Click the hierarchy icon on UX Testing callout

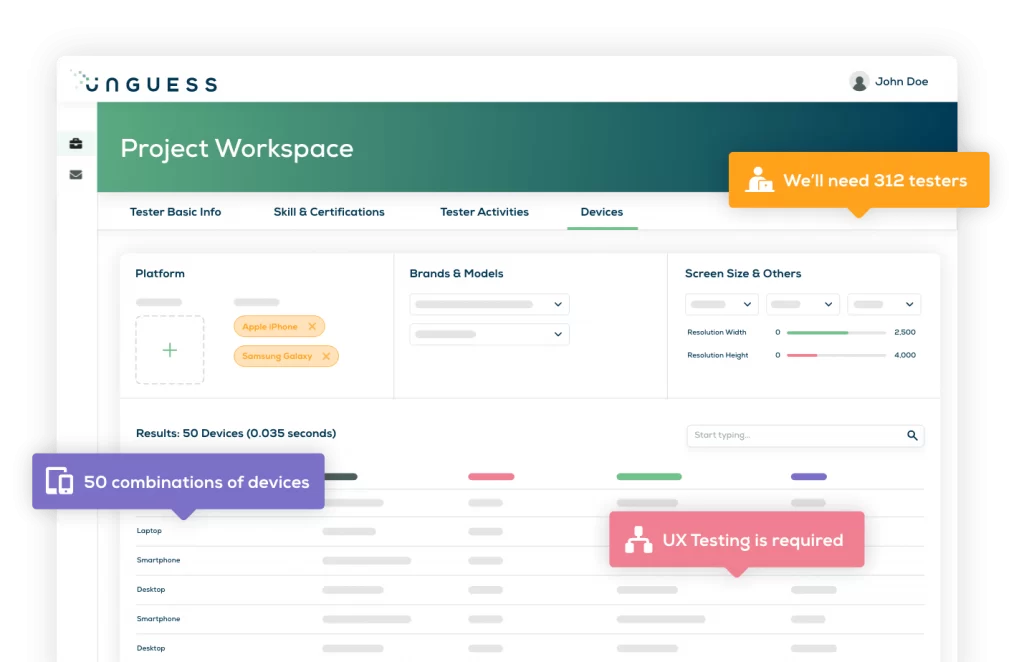638,540
